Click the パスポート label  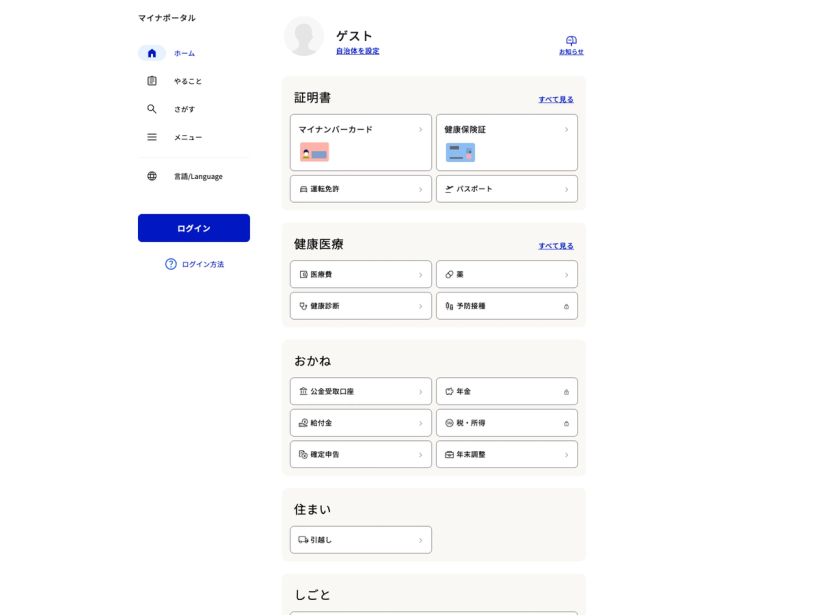tap(474, 189)
